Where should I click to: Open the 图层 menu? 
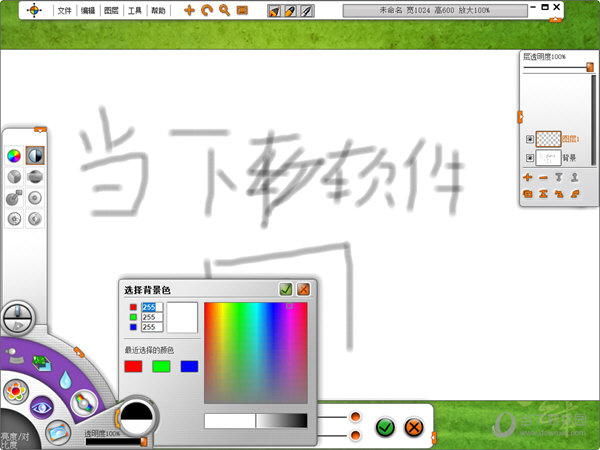pos(111,10)
